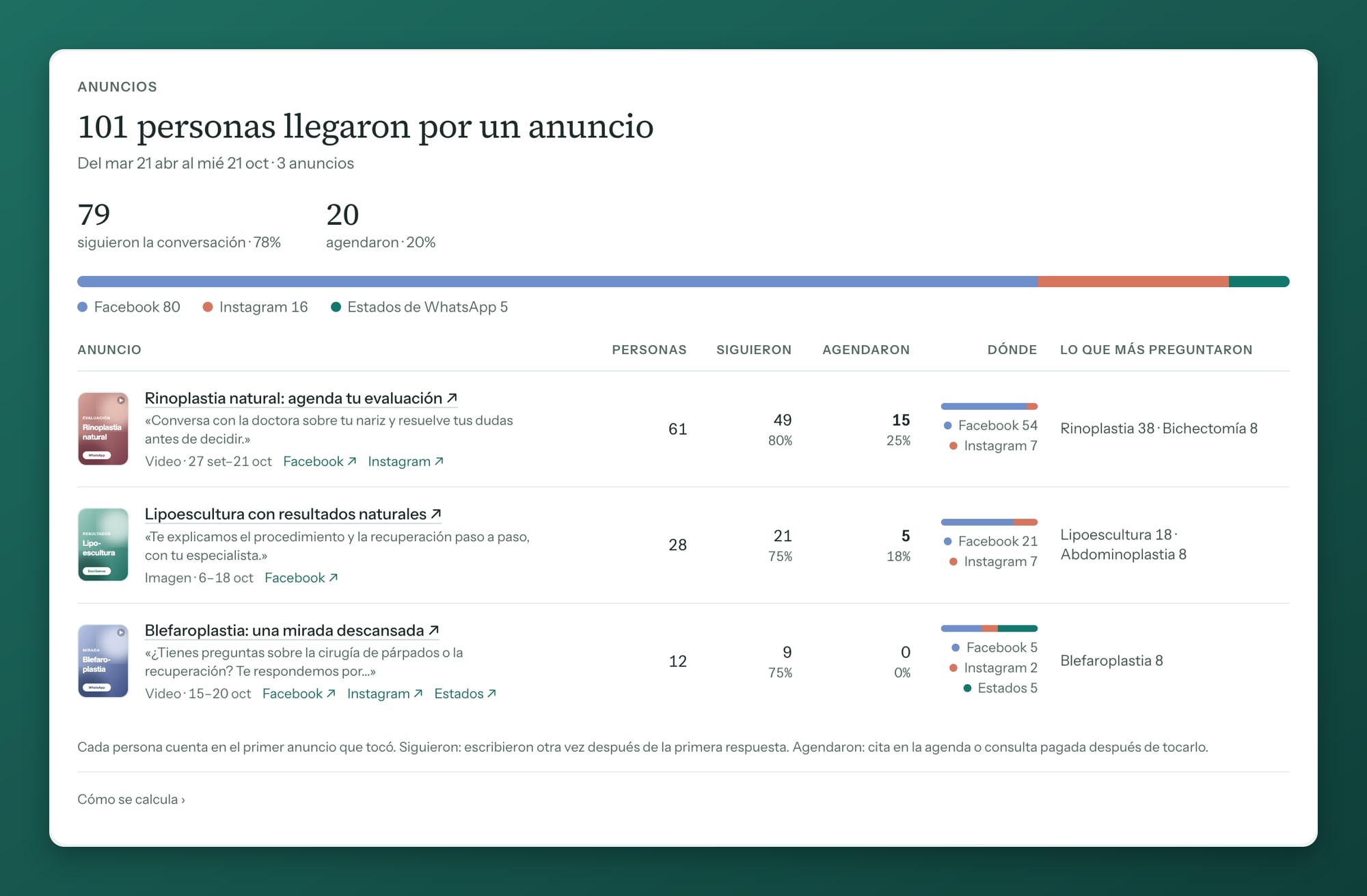This screenshot has height=896, width=1367.
Task: Open Instagram link in Rinoplastia ad row
Action: [406, 461]
